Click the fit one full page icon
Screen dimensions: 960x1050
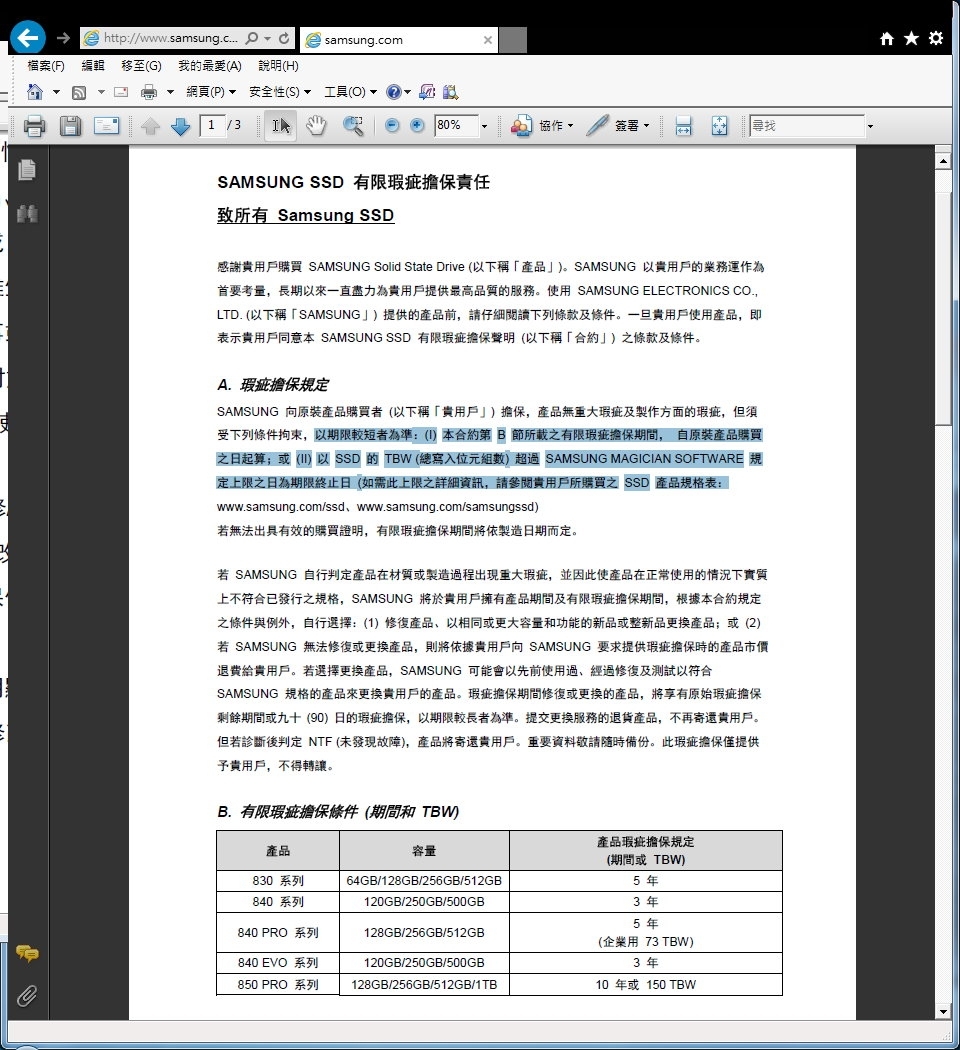point(719,126)
